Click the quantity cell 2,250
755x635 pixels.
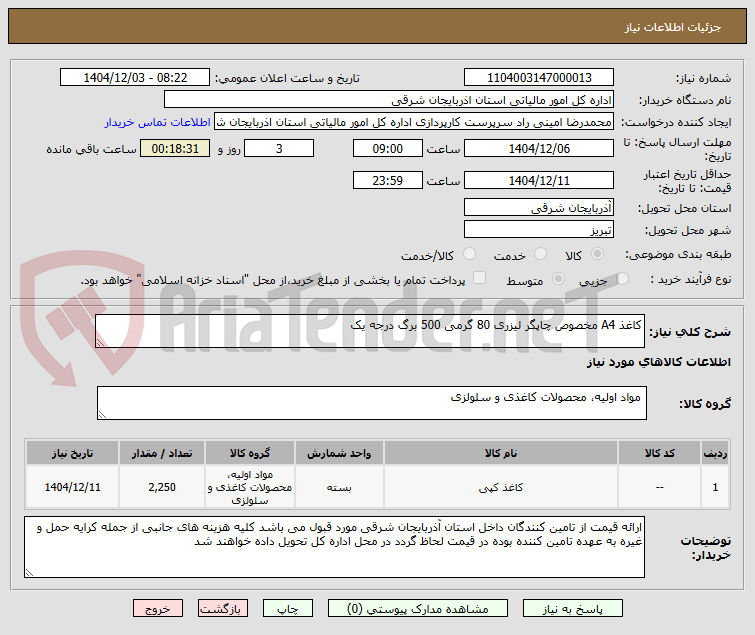162,487
